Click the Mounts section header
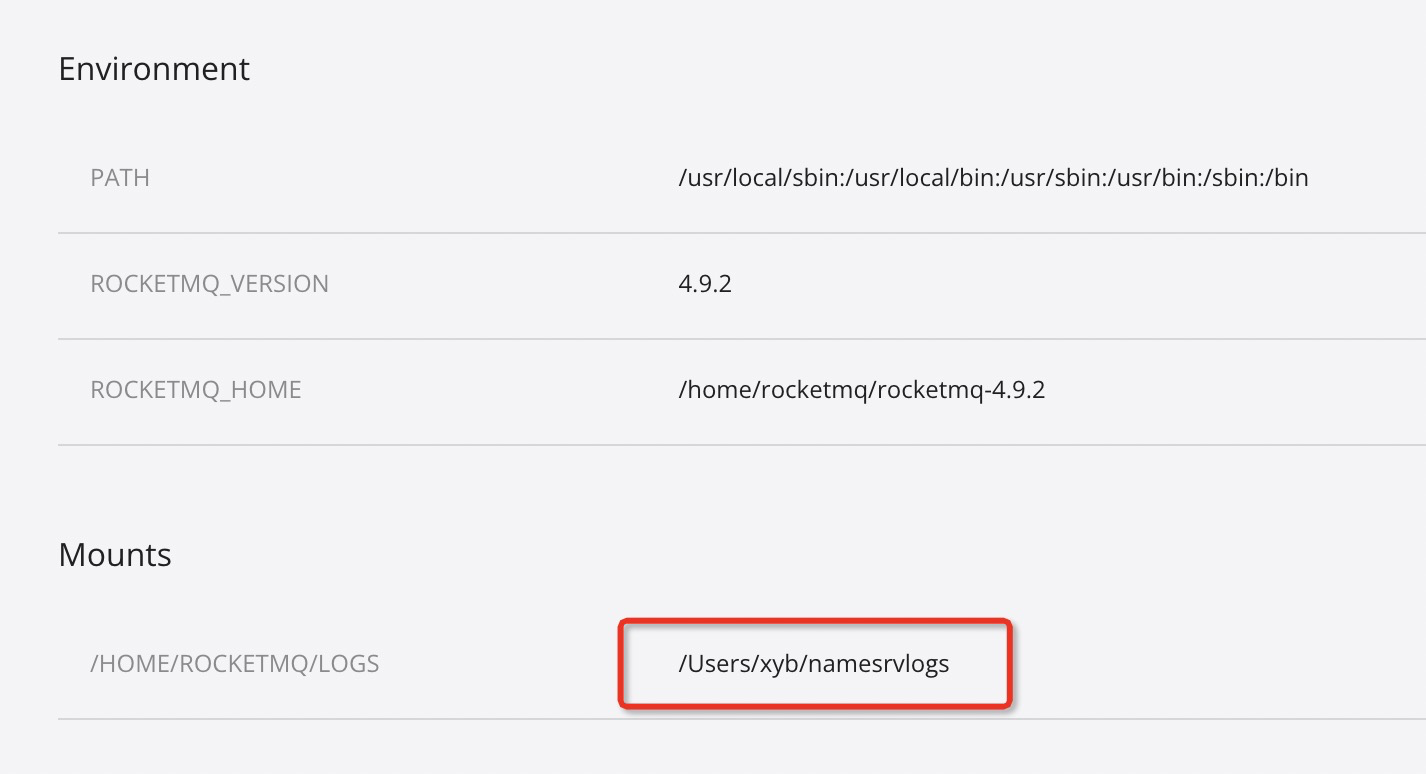 116,555
